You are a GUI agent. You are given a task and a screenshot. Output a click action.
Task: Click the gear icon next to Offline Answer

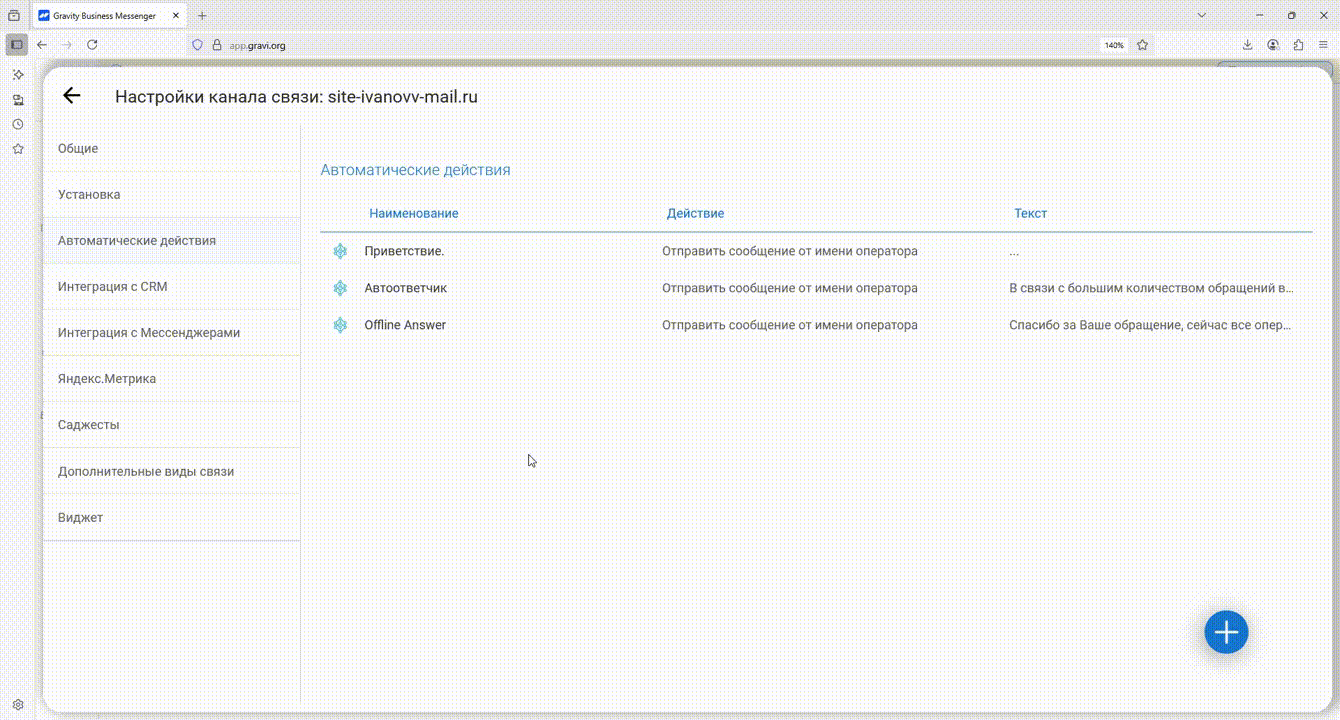coord(340,325)
